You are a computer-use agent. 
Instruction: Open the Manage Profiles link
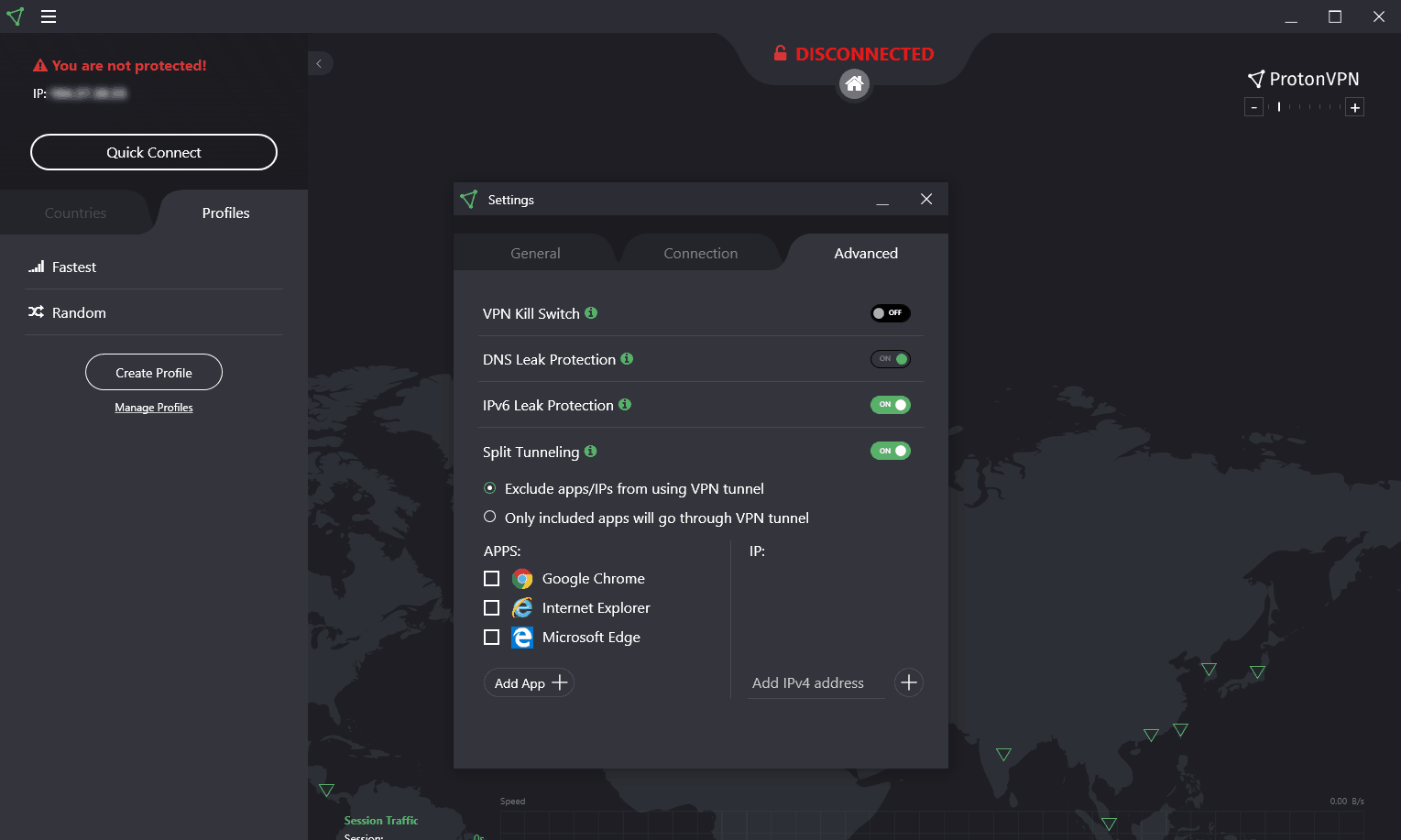pos(154,408)
